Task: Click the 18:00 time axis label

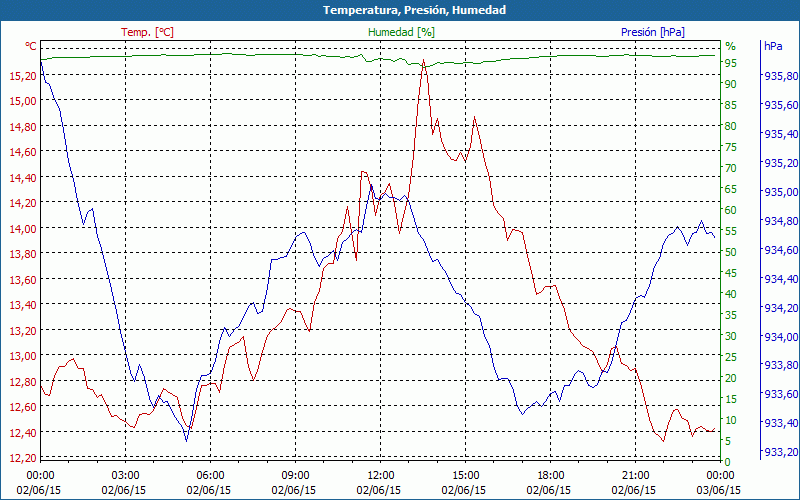Action: click(x=551, y=475)
